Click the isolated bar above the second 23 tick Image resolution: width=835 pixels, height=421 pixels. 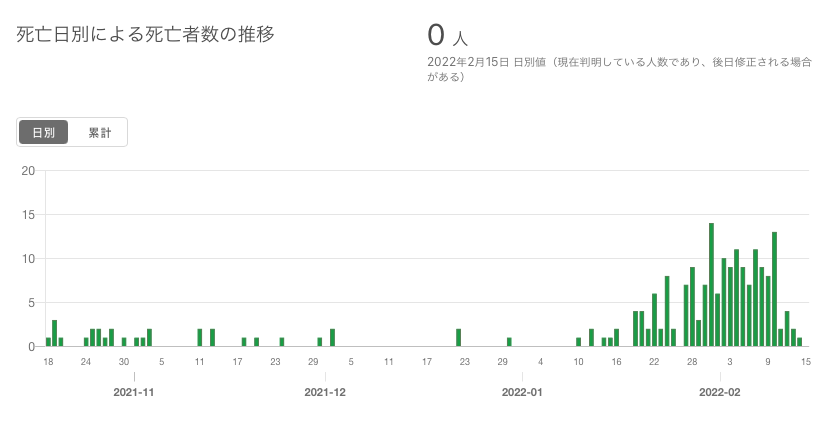(459, 337)
